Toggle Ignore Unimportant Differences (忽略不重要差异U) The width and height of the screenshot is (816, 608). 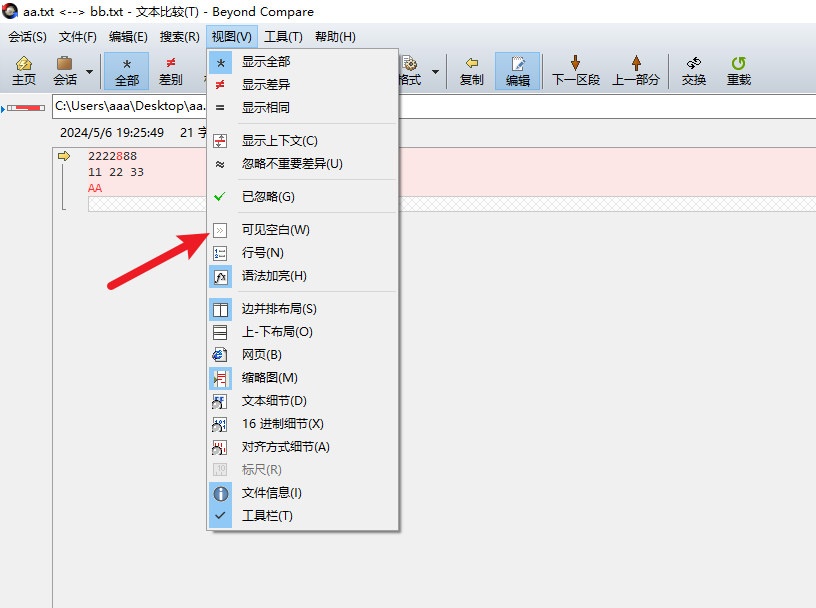click(302, 164)
